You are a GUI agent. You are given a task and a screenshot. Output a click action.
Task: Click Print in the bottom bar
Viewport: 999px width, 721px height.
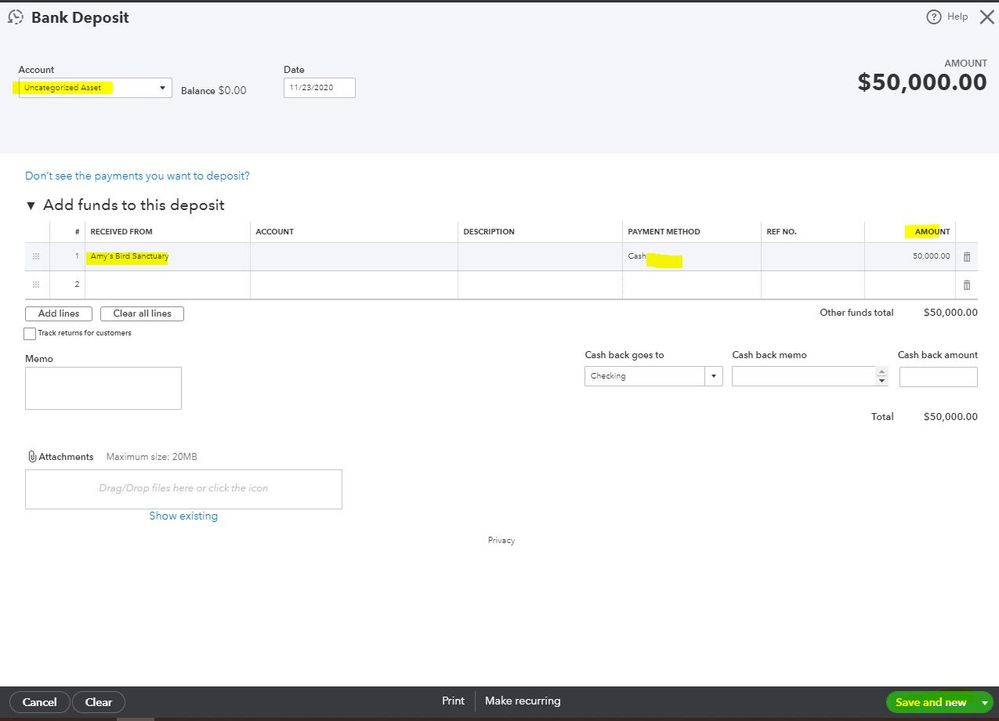tap(453, 701)
